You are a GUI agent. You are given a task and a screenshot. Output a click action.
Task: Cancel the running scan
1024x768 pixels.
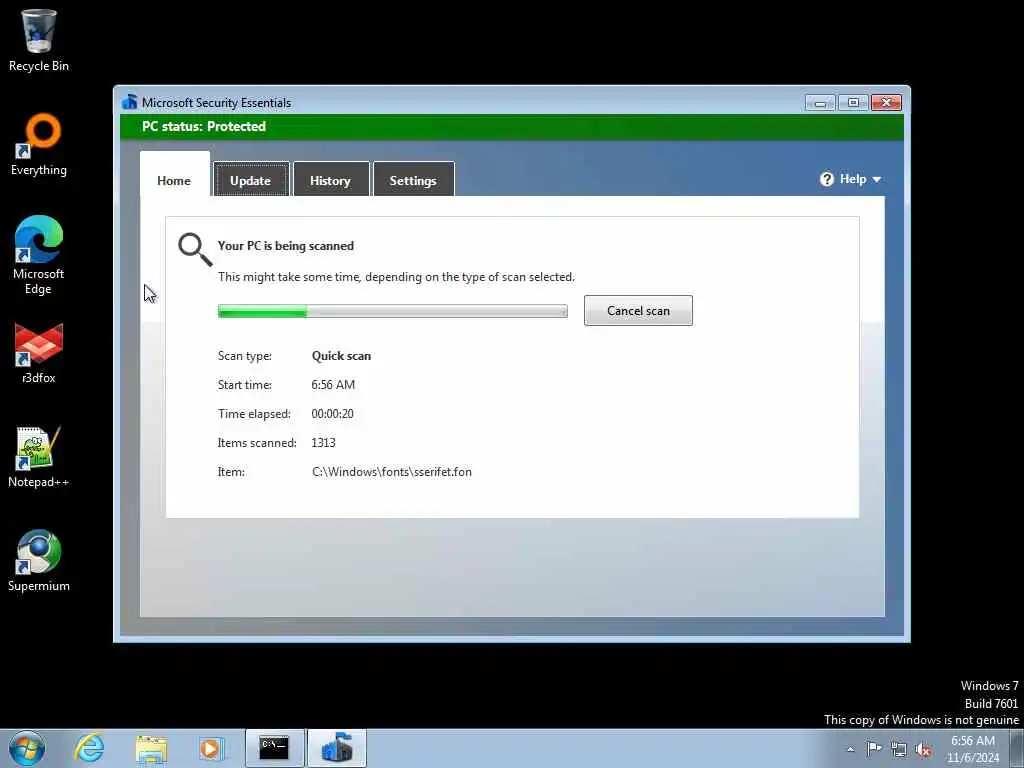tap(638, 310)
